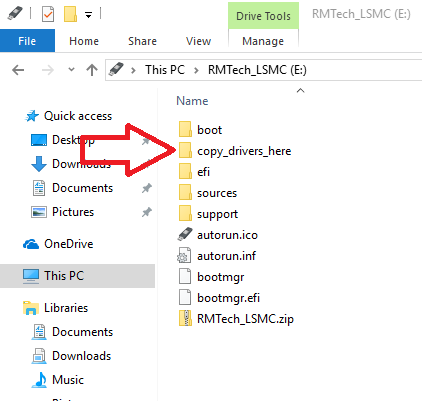
Task: Click the Name column header
Action: (x=192, y=101)
